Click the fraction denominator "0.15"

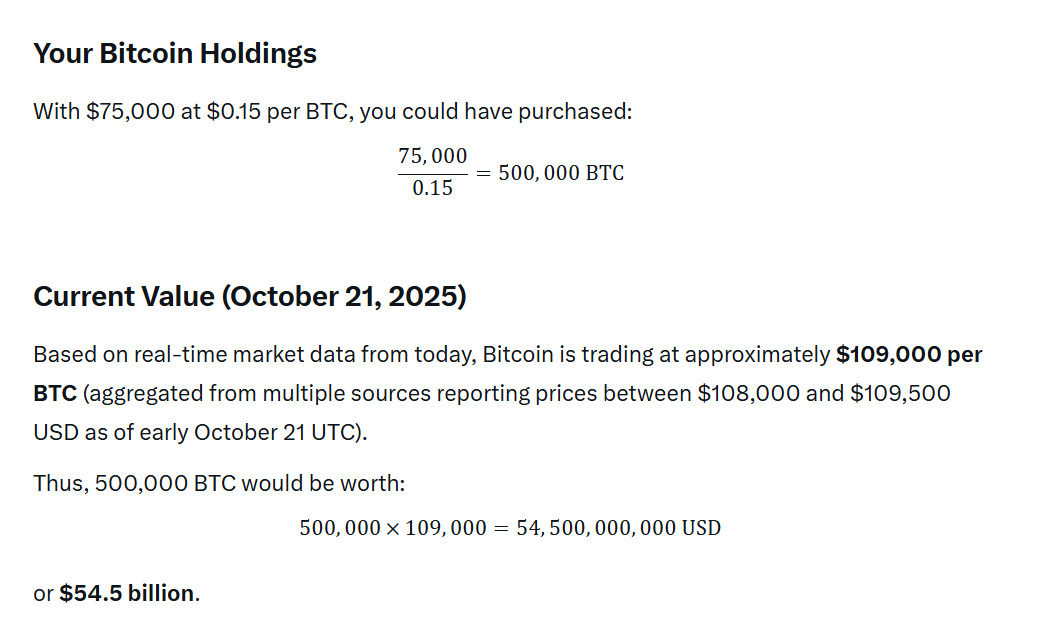pyautogui.click(x=432, y=188)
